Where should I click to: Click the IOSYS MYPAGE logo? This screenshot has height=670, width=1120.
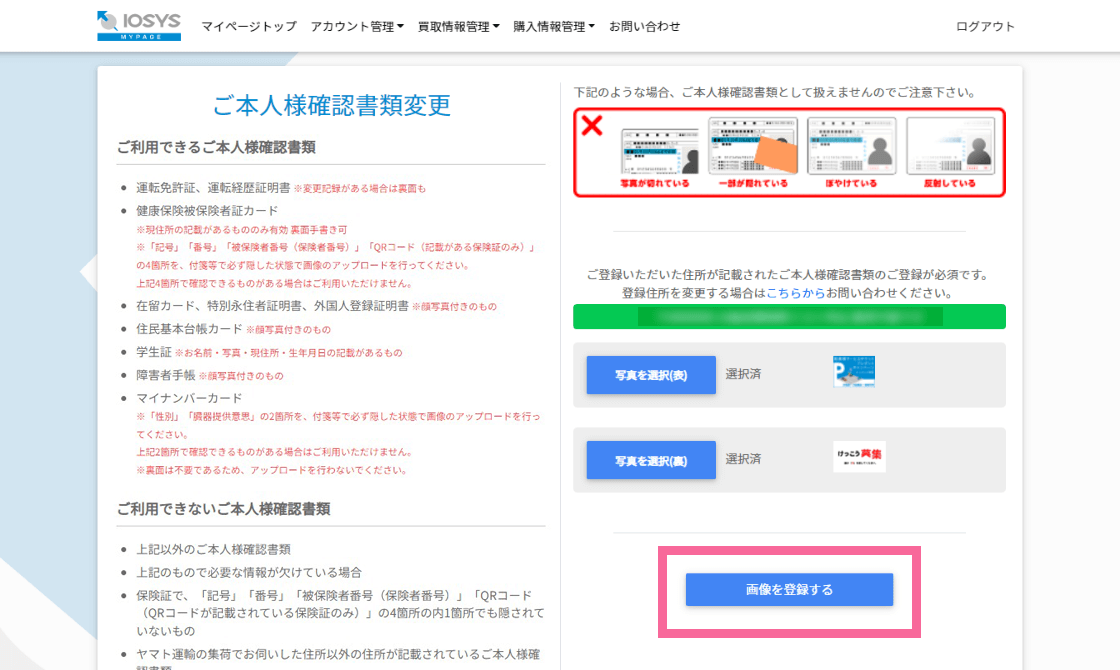pos(139,26)
